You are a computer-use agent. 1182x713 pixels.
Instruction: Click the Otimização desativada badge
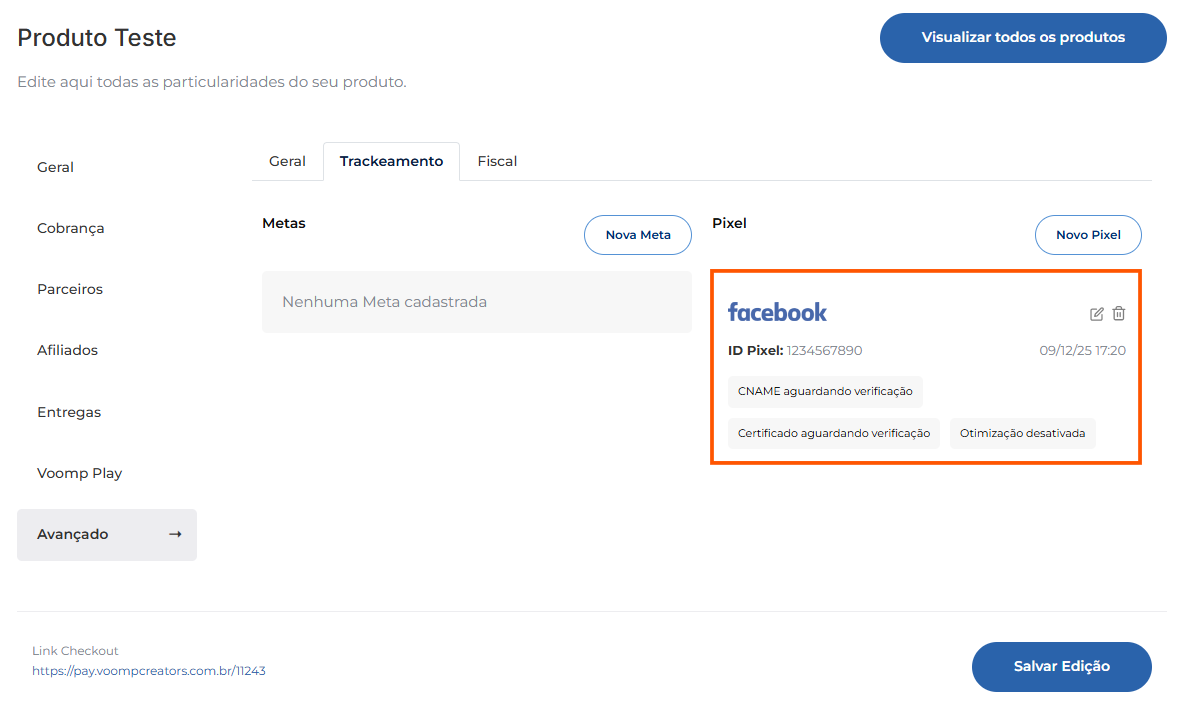(x=1022, y=433)
